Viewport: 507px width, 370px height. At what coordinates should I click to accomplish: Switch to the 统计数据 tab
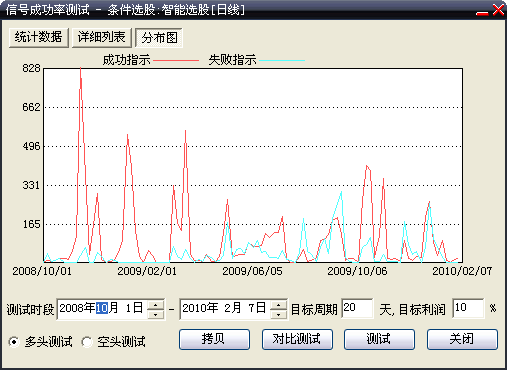pyautogui.click(x=39, y=37)
